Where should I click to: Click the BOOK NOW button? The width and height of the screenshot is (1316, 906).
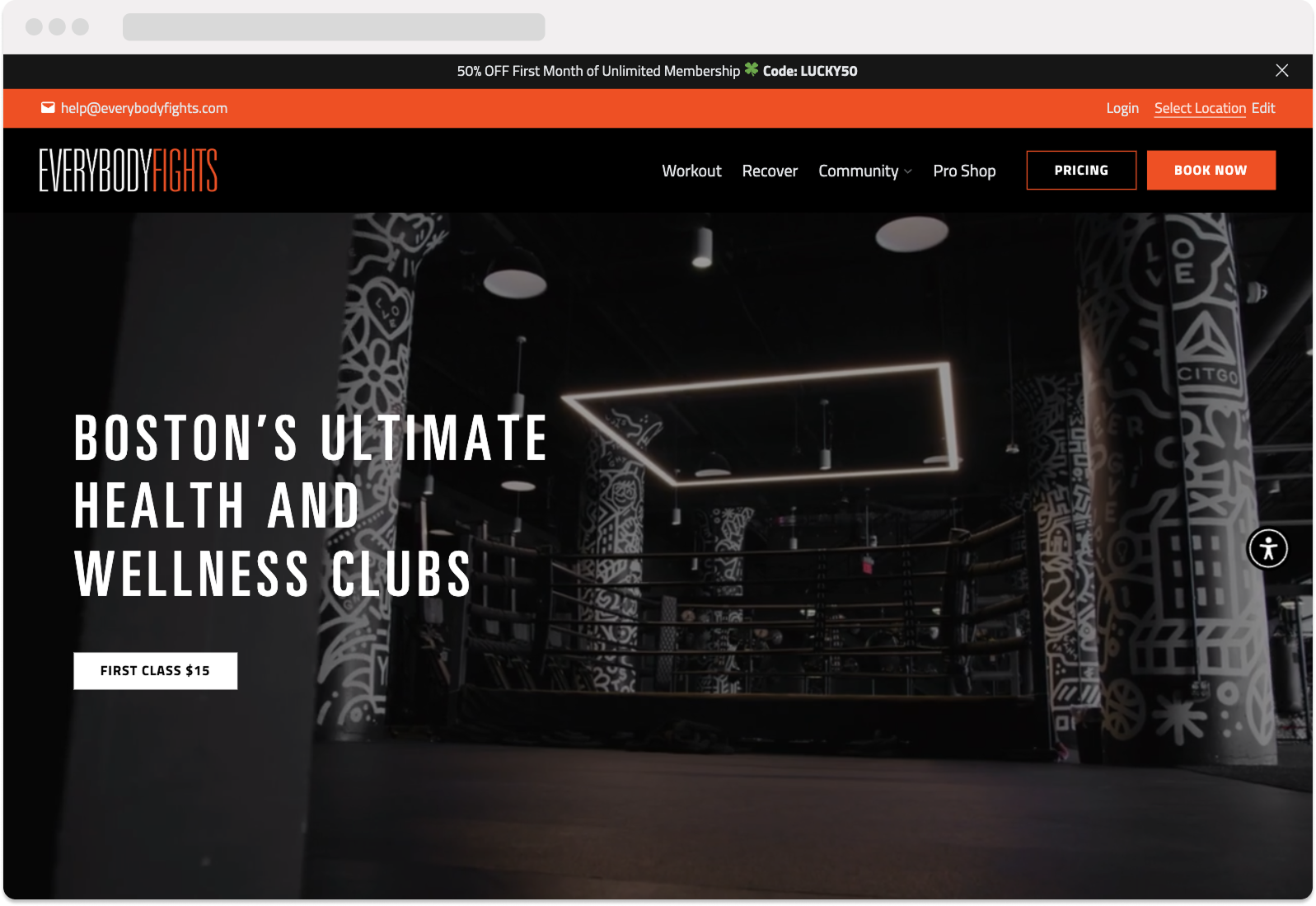pos(1211,170)
